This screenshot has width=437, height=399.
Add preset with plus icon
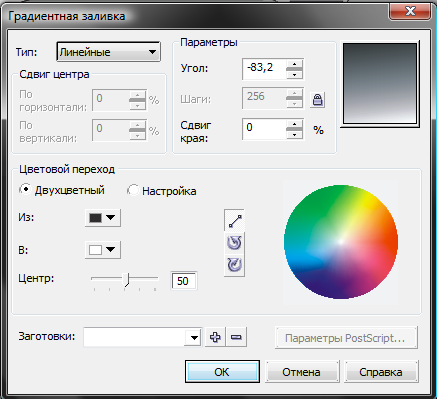pos(215,337)
